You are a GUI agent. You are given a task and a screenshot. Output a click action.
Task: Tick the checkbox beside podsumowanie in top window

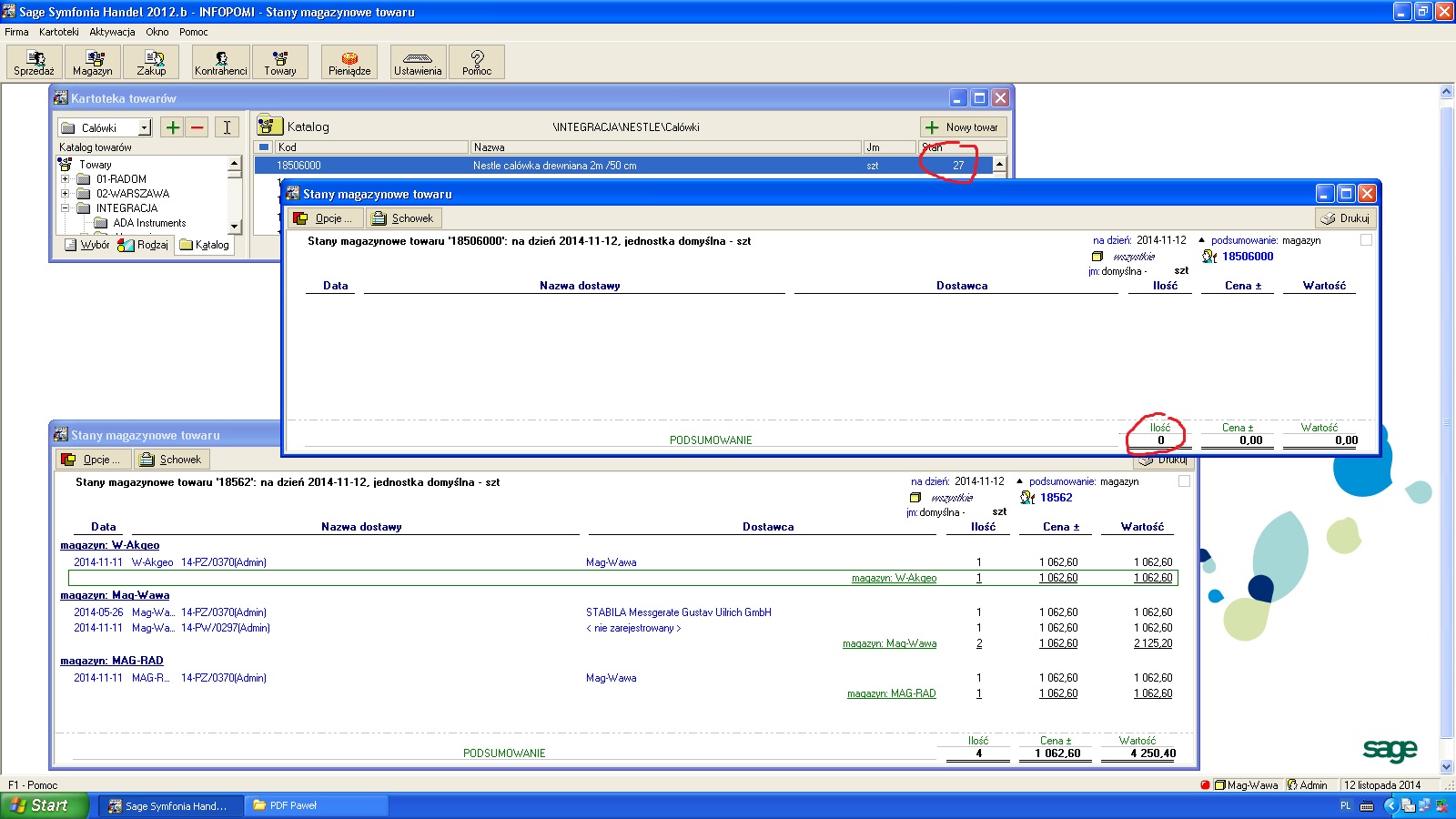click(x=1366, y=240)
